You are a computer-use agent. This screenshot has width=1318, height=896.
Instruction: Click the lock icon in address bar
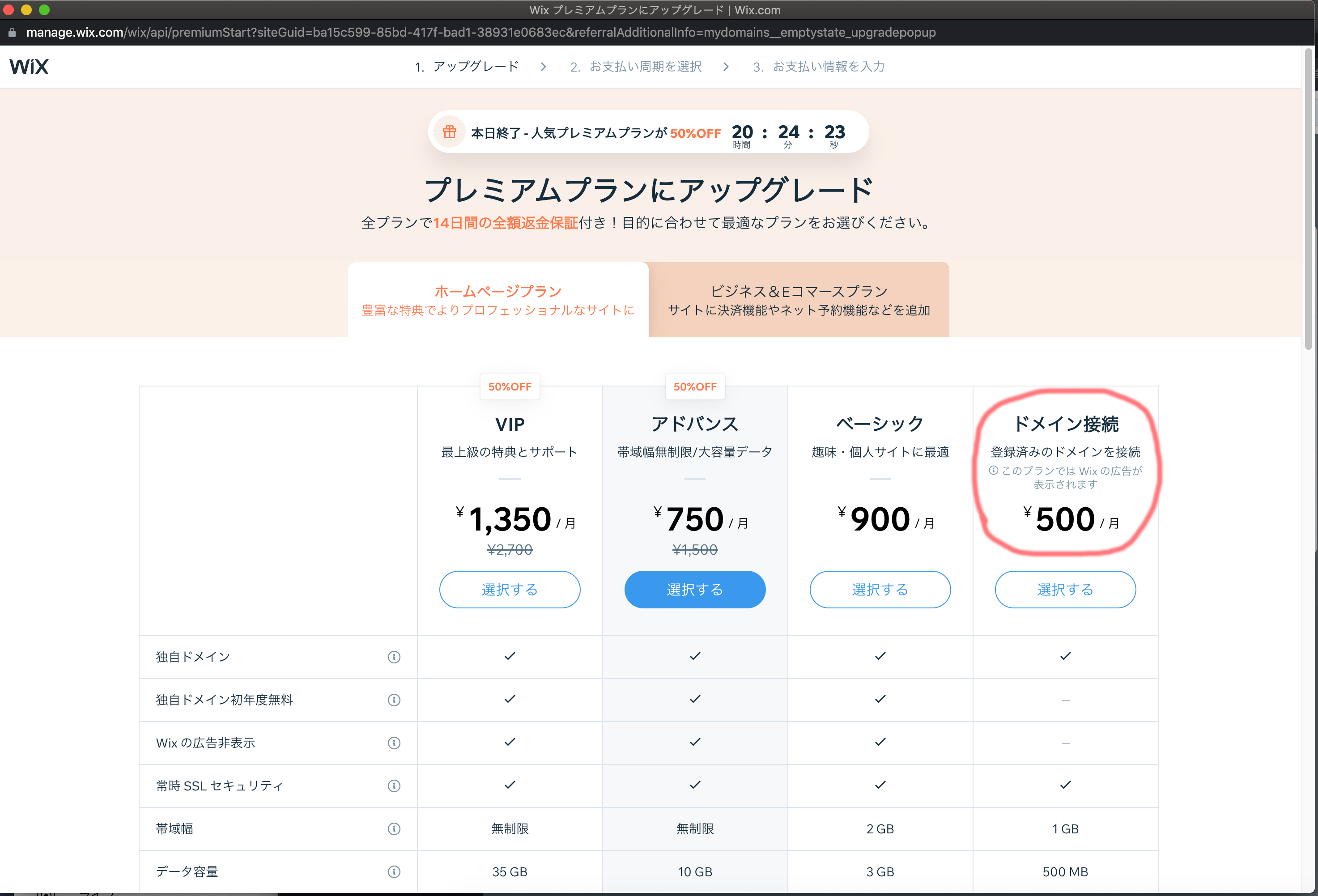pos(12,33)
